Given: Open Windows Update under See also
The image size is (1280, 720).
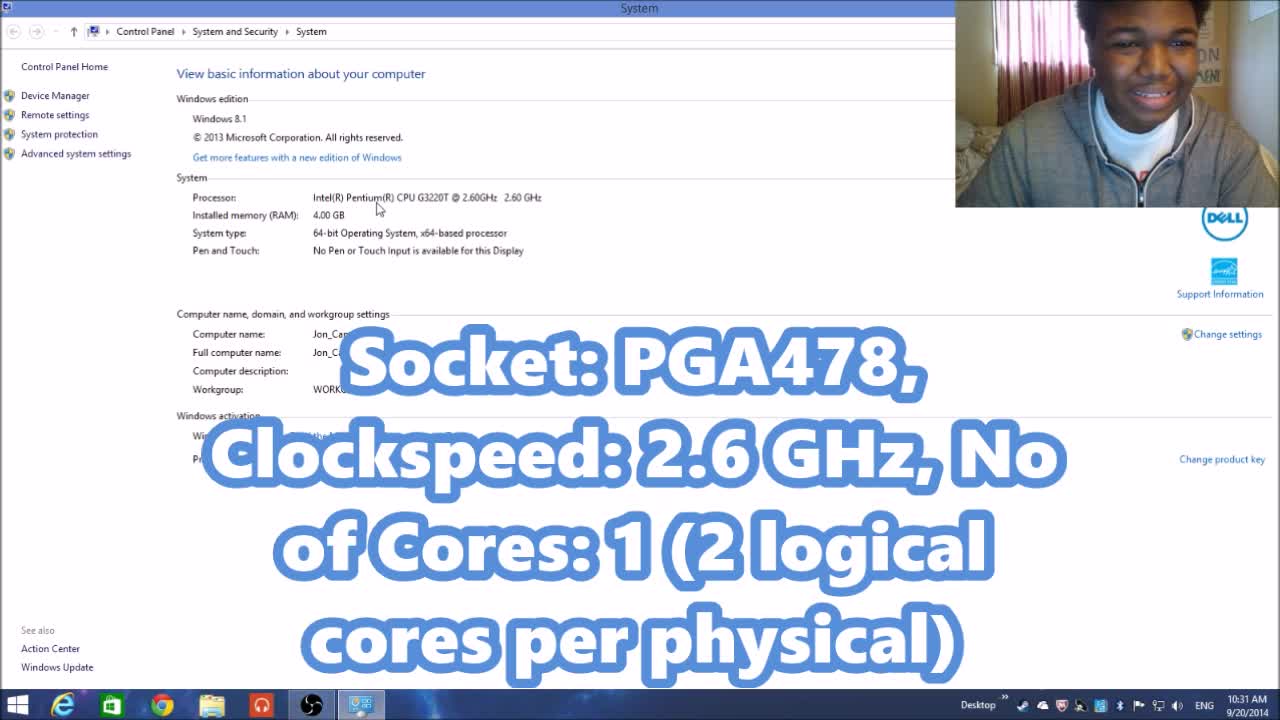Looking at the screenshot, I should point(57,668).
